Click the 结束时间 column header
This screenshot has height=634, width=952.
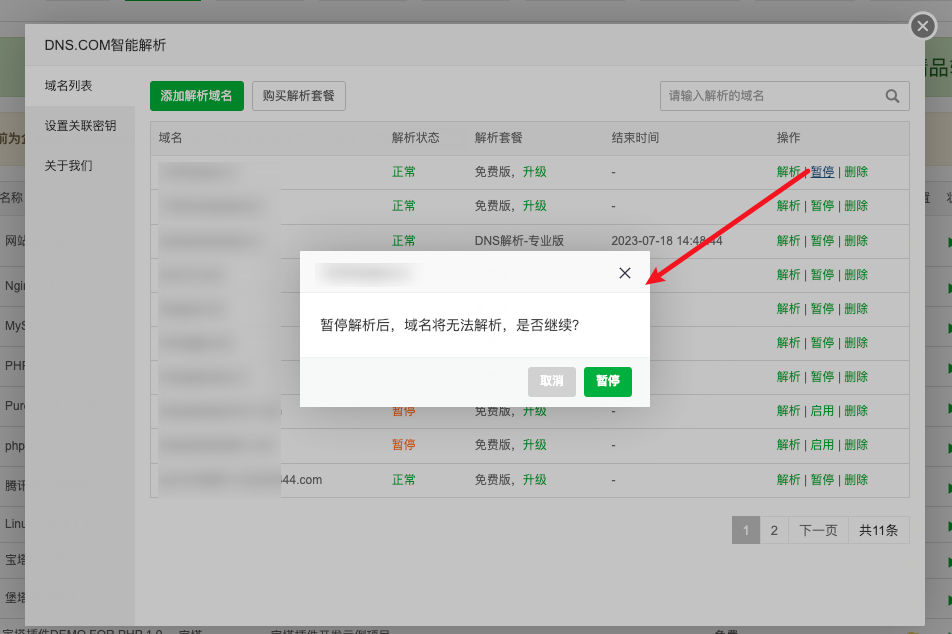tap(635, 138)
